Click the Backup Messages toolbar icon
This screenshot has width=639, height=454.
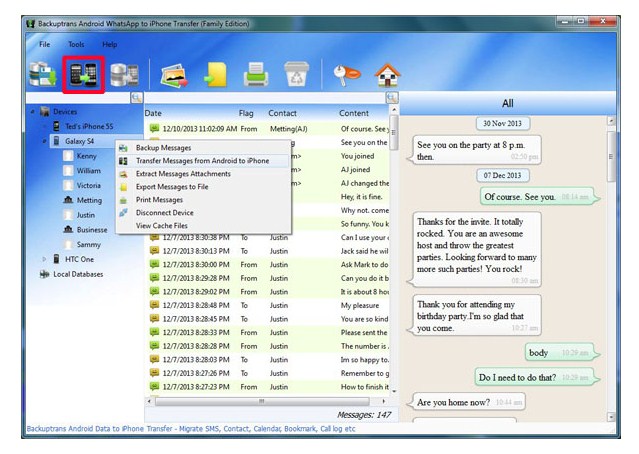coord(43,76)
